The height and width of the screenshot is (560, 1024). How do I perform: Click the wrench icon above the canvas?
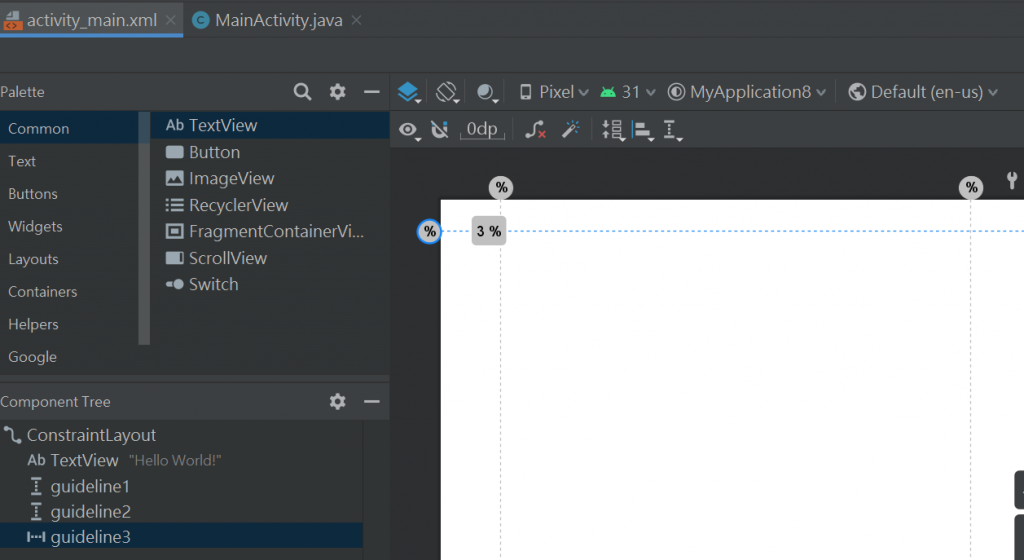click(x=1012, y=180)
